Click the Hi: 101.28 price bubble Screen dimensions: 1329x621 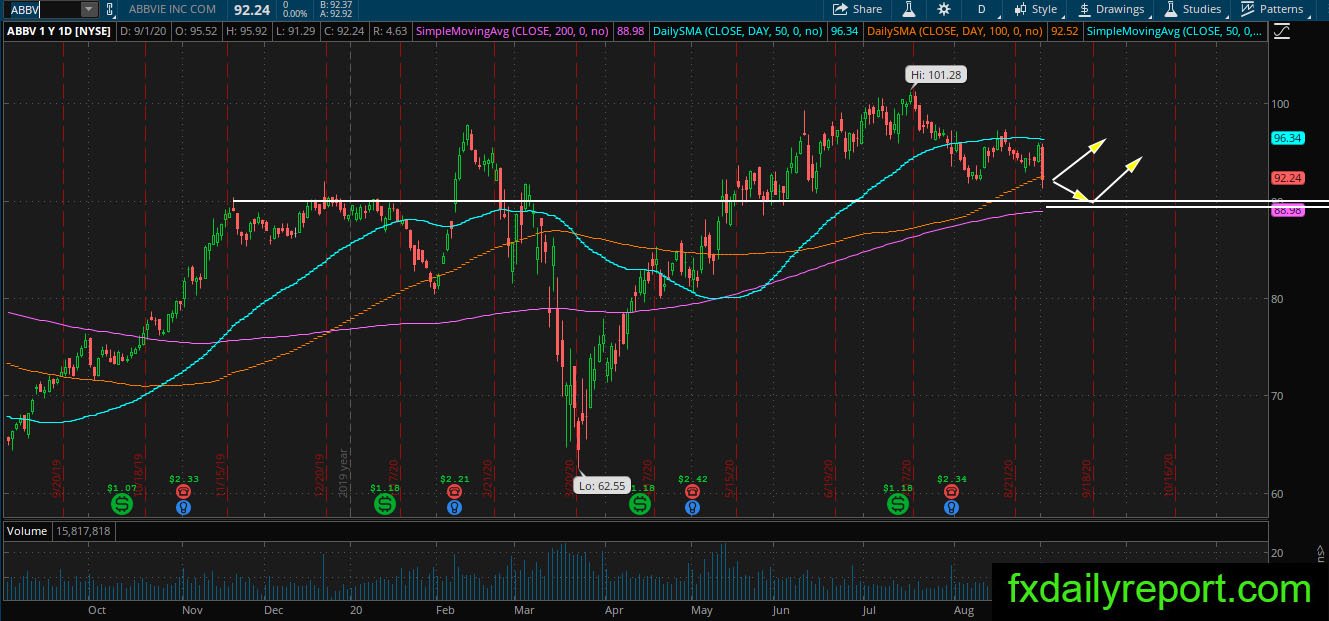point(937,75)
